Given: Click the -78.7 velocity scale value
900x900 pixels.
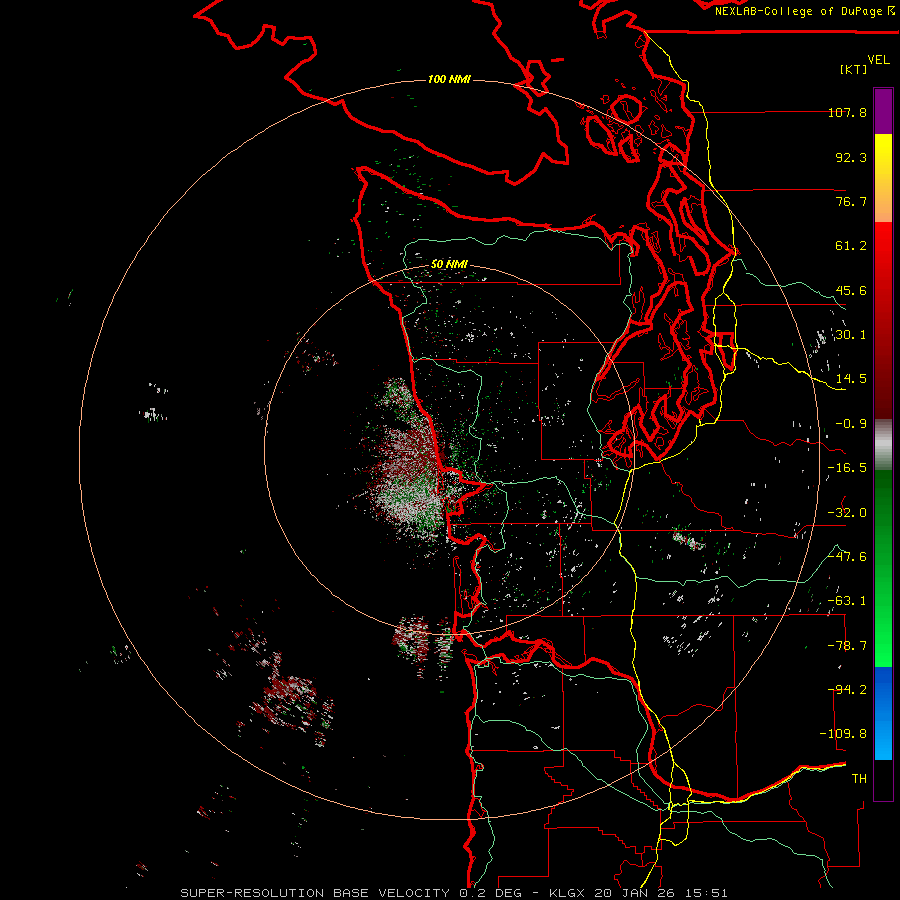Looking at the screenshot, I should click(x=847, y=646).
